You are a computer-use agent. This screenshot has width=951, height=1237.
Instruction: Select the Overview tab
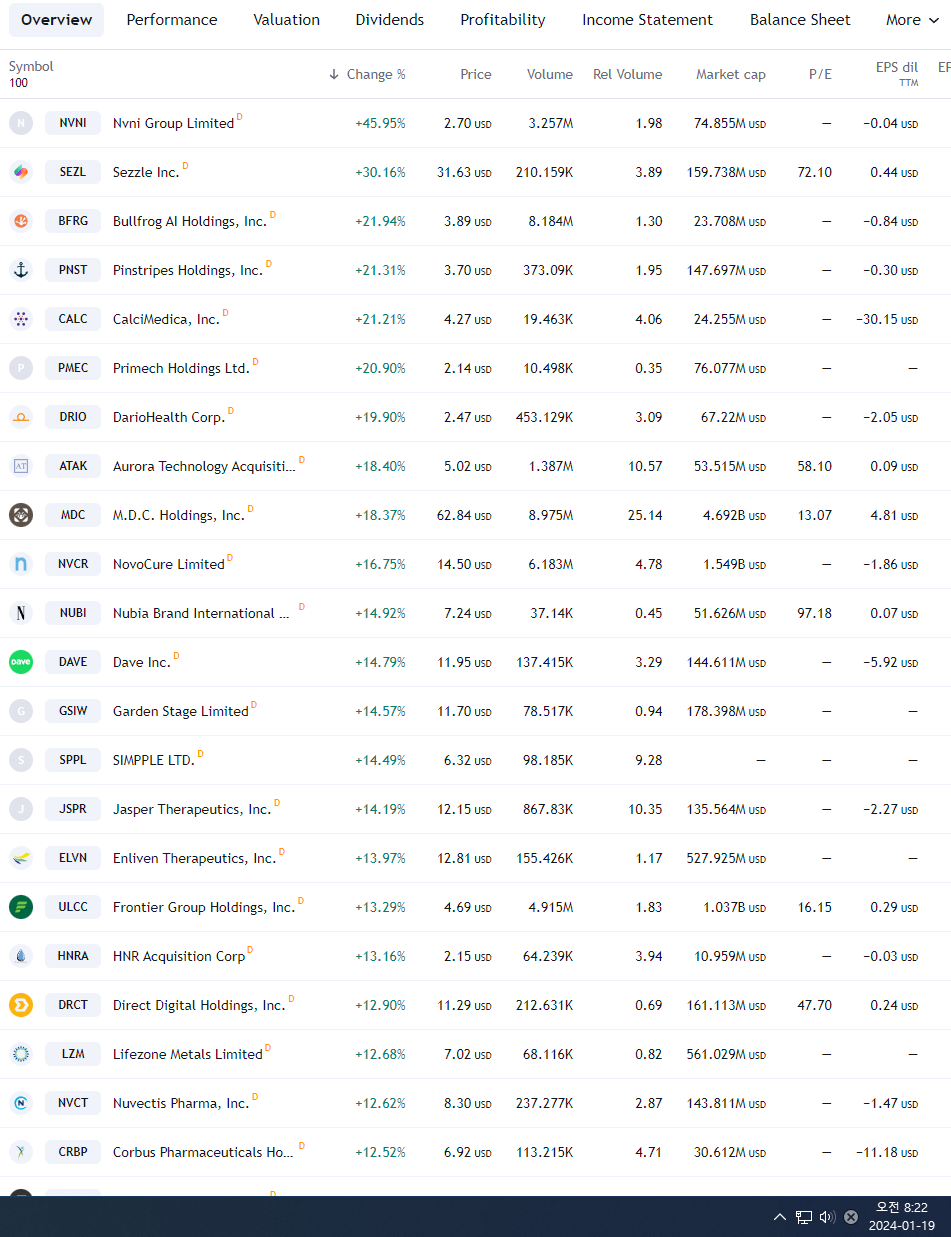[56, 20]
